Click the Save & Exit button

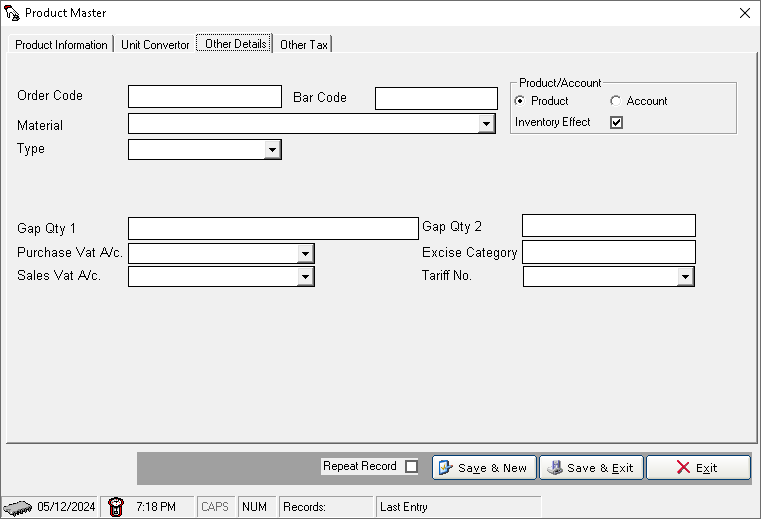(x=591, y=468)
